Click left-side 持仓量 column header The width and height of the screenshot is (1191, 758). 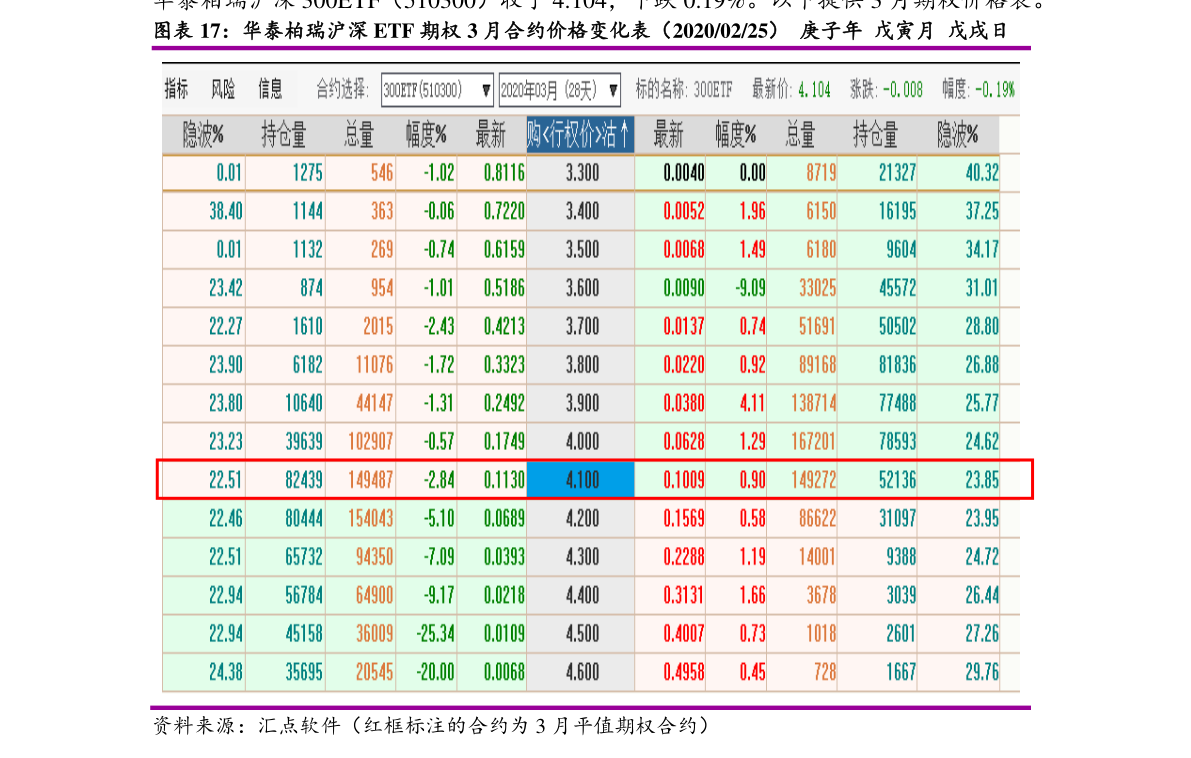click(283, 135)
